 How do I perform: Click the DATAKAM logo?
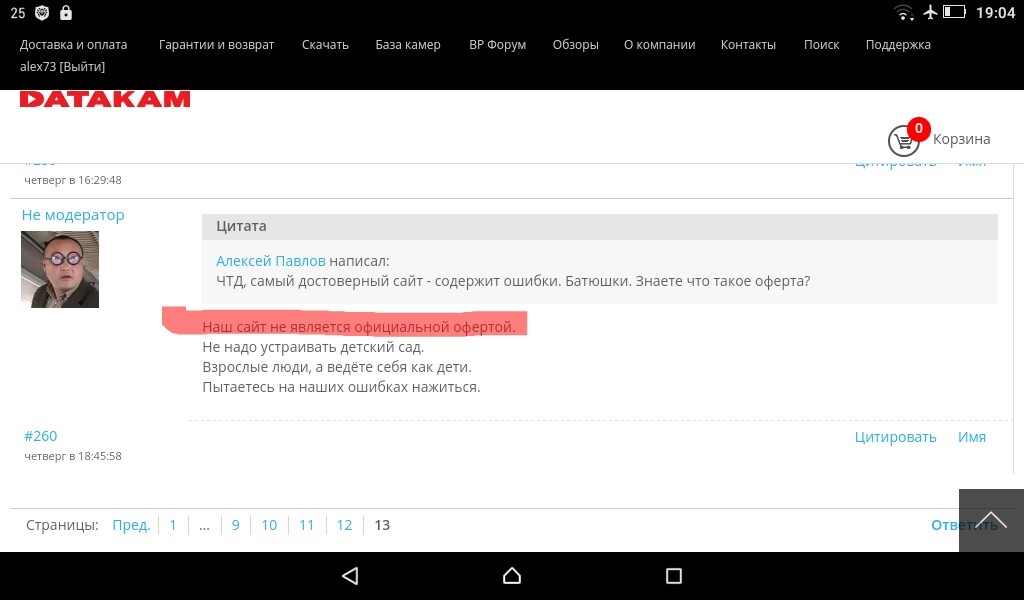105,99
